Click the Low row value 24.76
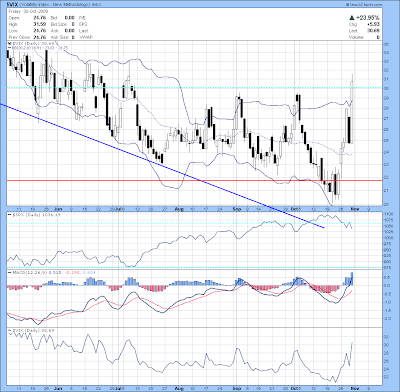This screenshot has width=400, height=392. click(x=39, y=31)
